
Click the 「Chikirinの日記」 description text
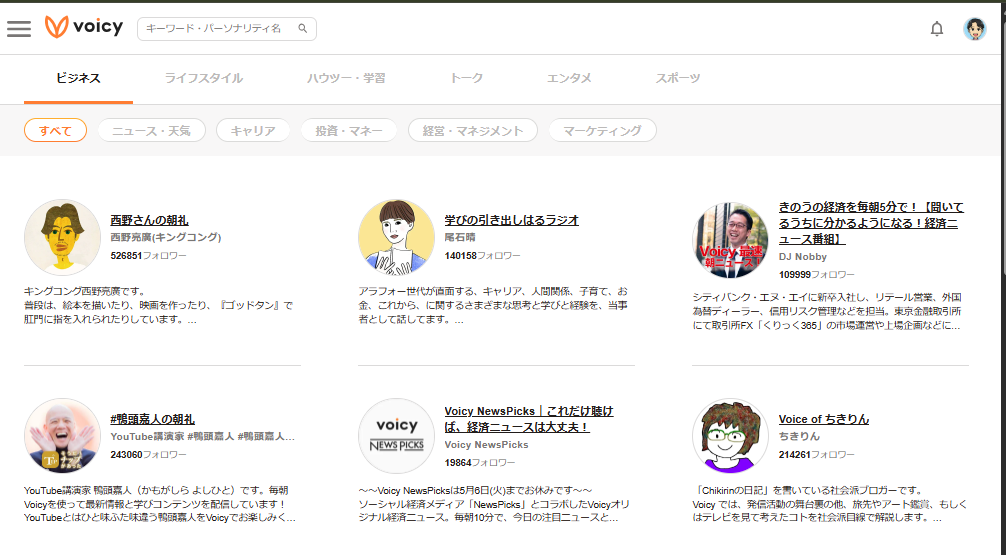pos(830,504)
